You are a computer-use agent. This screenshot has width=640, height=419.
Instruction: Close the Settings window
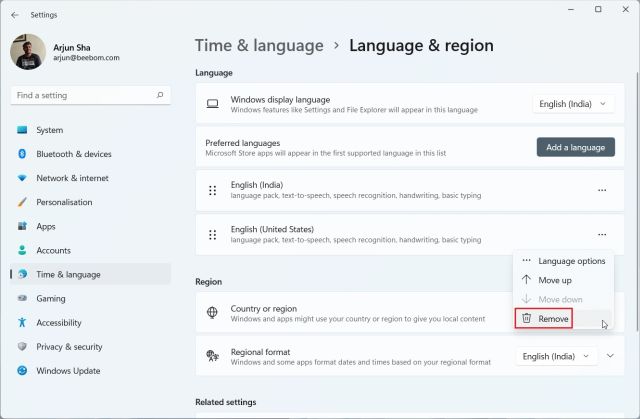(x=625, y=9)
